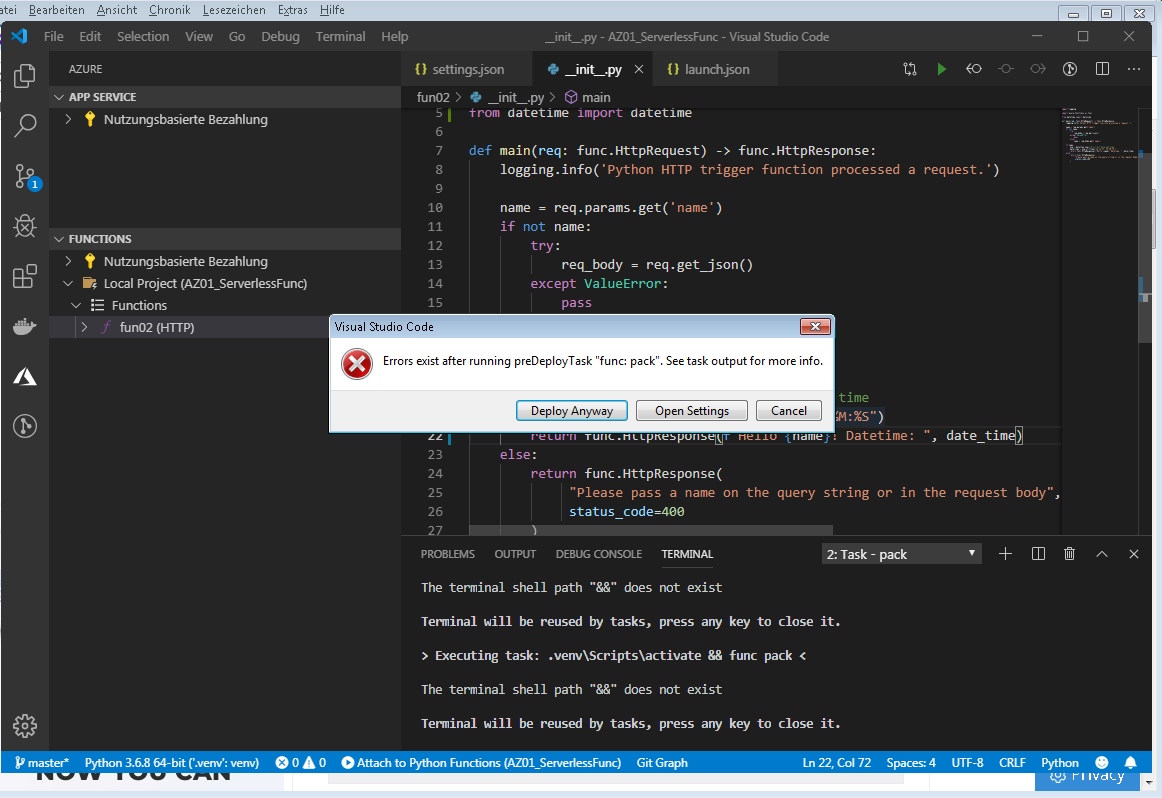
Task: Open notifications bell in status bar
Action: (1130, 762)
